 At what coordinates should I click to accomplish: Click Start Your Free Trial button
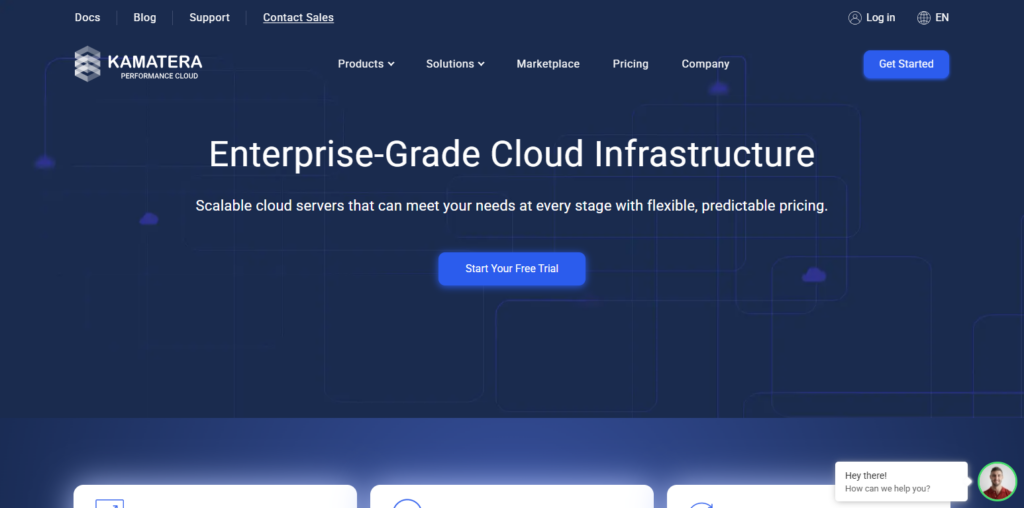point(512,268)
